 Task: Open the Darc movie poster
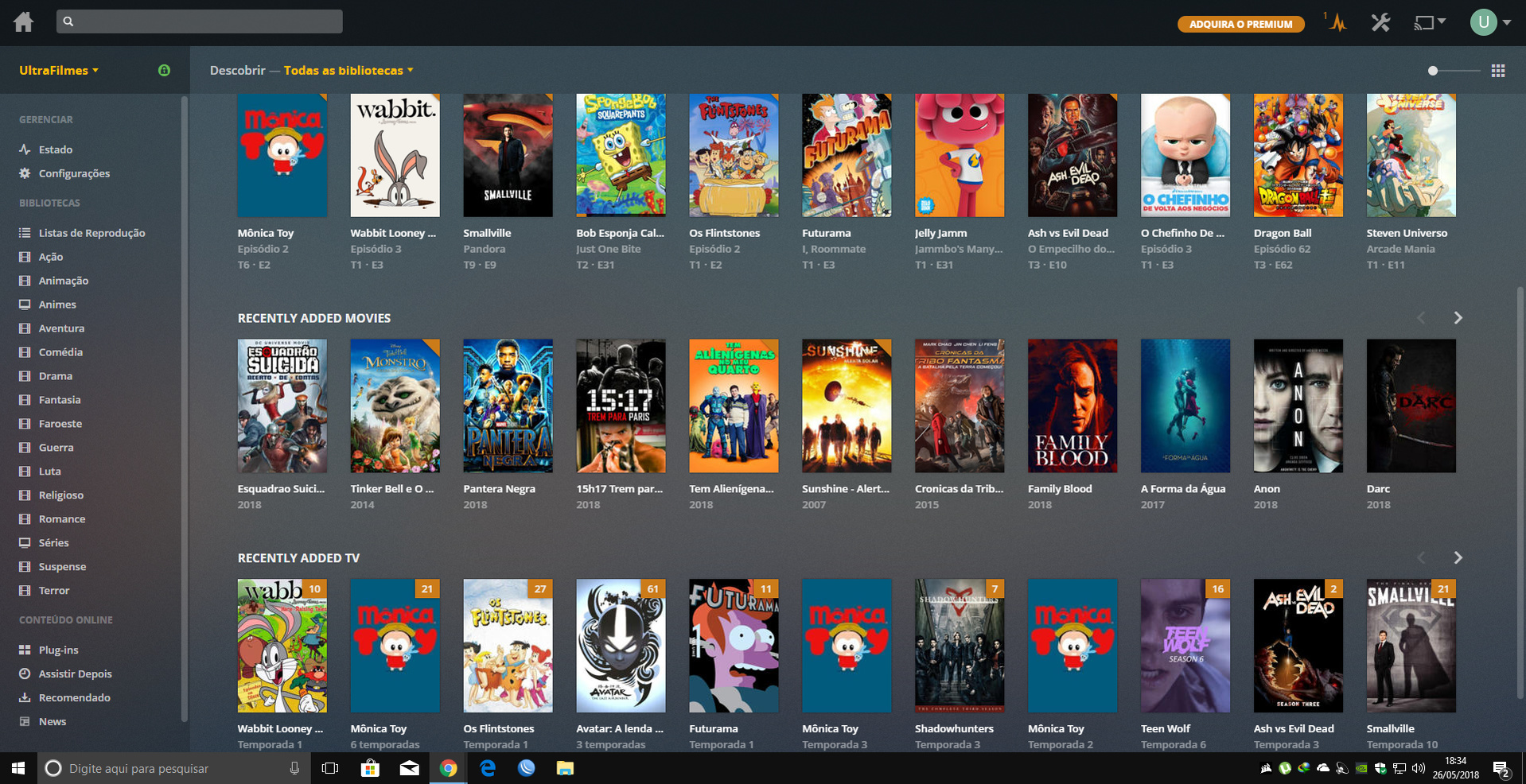click(1411, 406)
